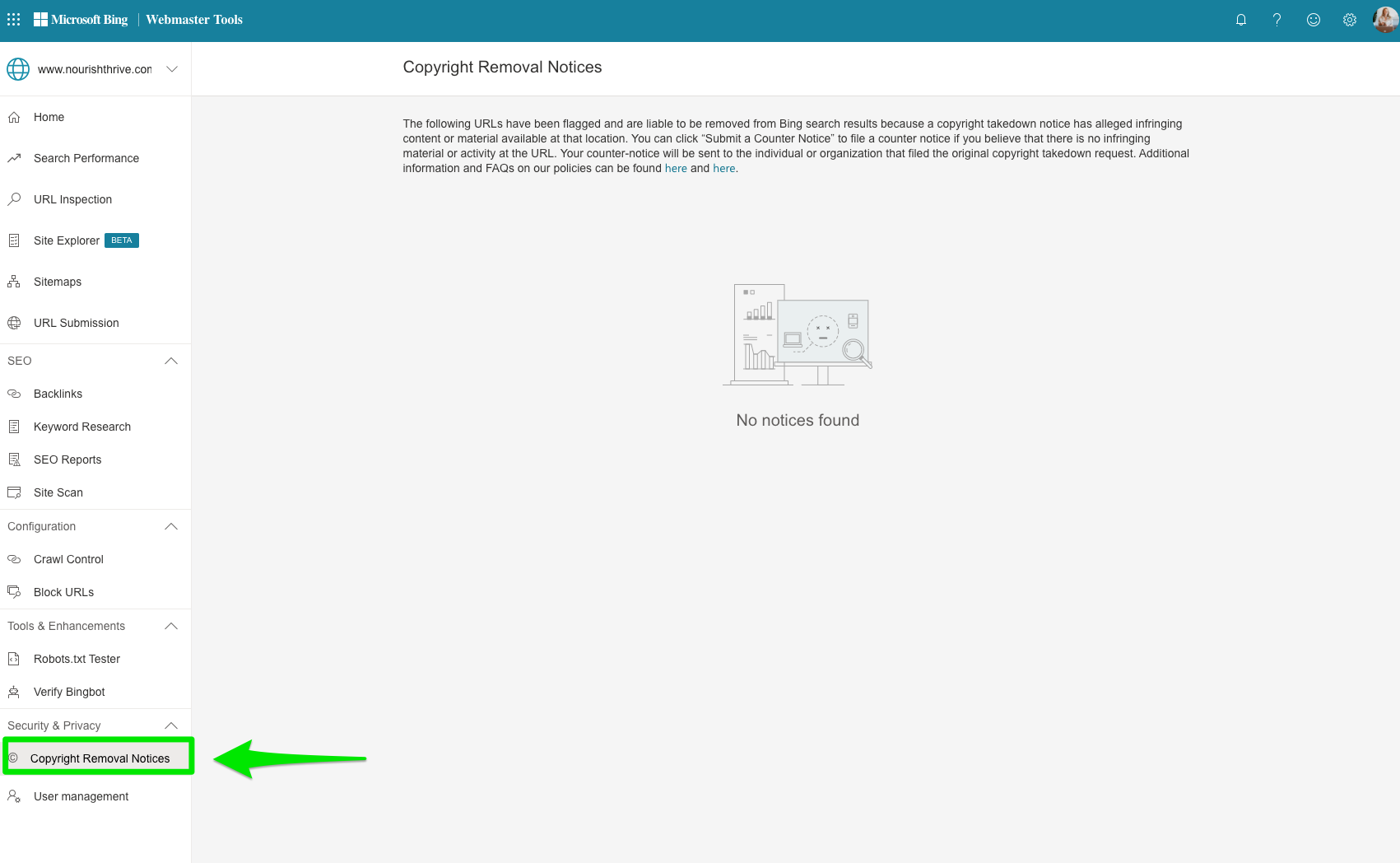Open the notifications bell icon
This screenshot has height=863, width=1400.
coord(1241,19)
